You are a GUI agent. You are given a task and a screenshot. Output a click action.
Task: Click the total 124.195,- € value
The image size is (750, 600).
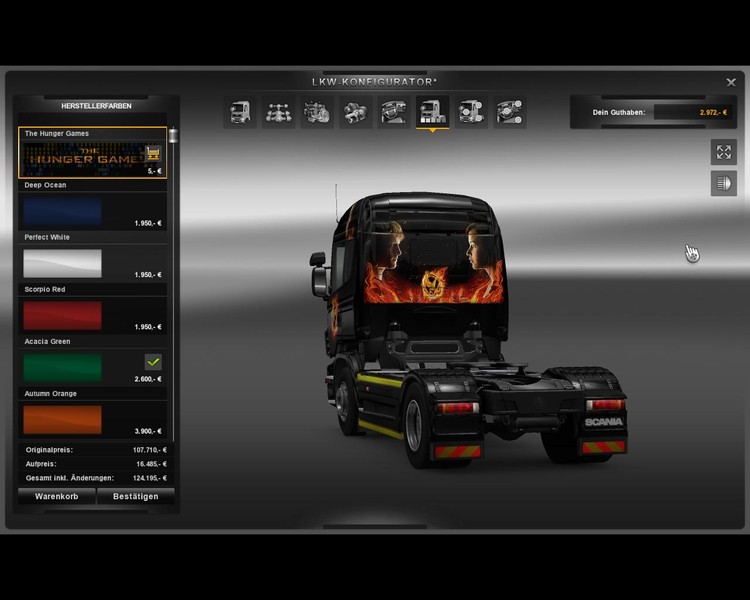[150, 478]
